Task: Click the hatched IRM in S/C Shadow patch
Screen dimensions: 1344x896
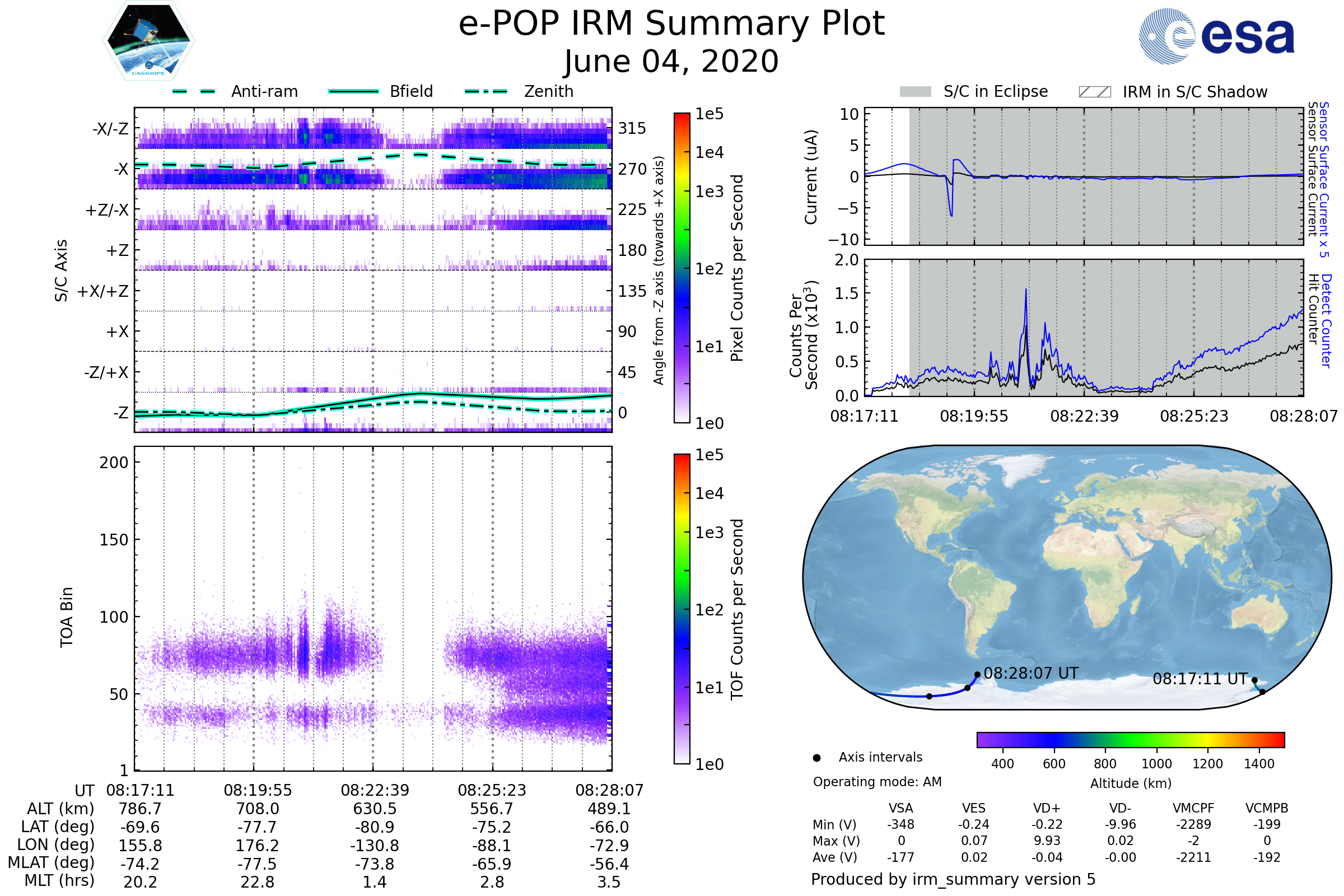Action: [1095, 92]
